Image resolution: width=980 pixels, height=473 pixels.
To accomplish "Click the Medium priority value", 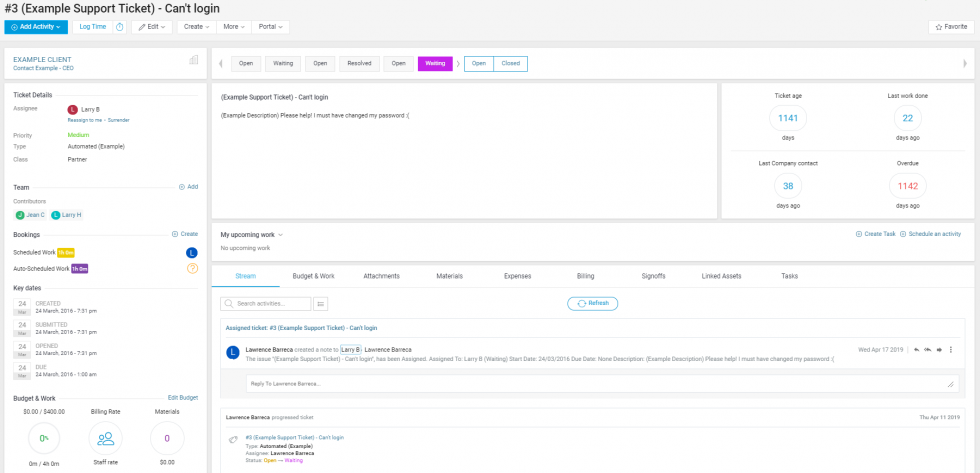I will pos(78,135).
